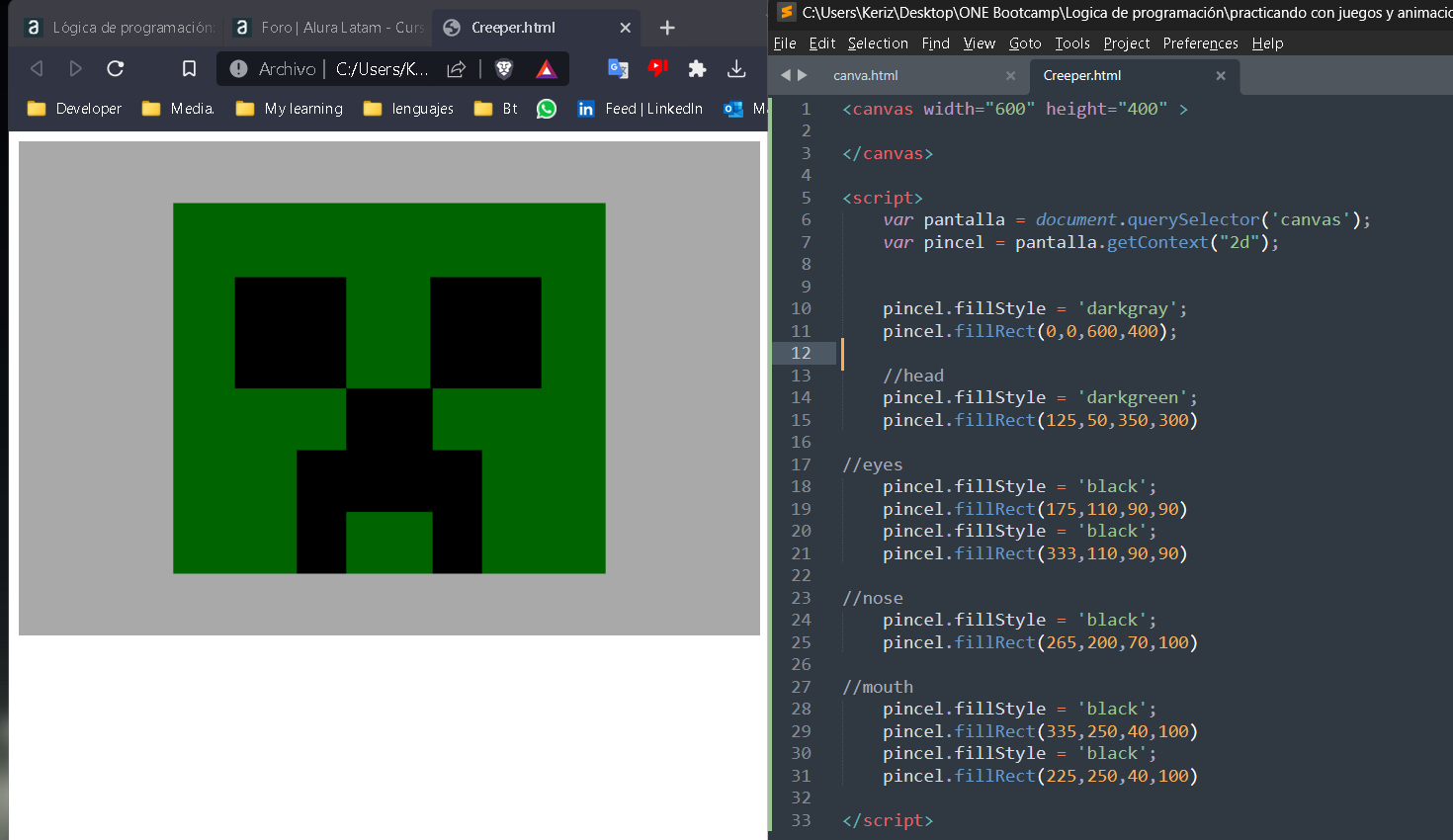Open a new browser tab
1453x840 pixels.
point(667,28)
